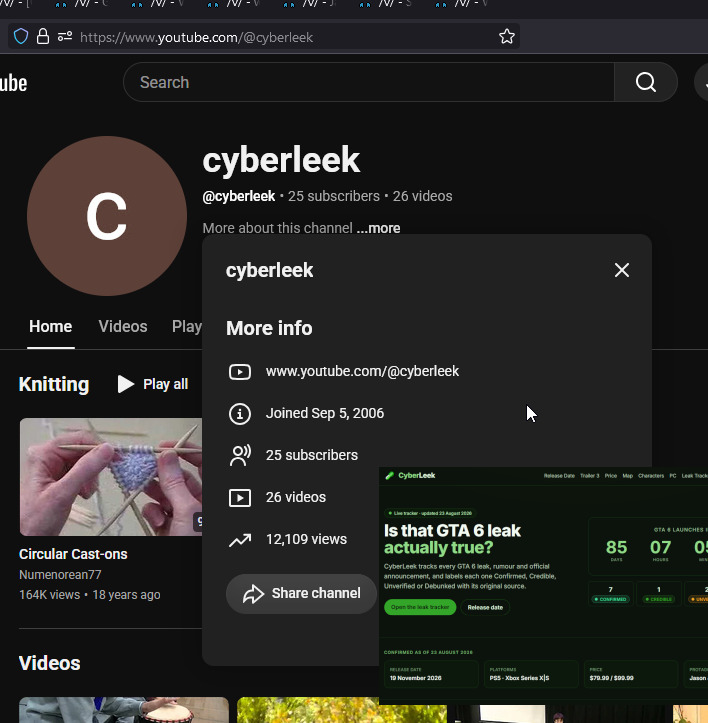Image resolution: width=708 pixels, height=723 pixels.
Task: Click Map in CyberLeek nav
Action: pyautogui.click(x=628, y=476)
